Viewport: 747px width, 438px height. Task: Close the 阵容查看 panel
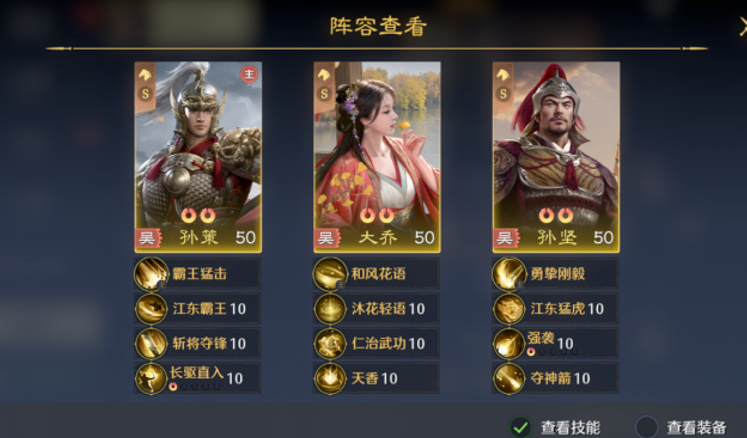click(742, 26)
